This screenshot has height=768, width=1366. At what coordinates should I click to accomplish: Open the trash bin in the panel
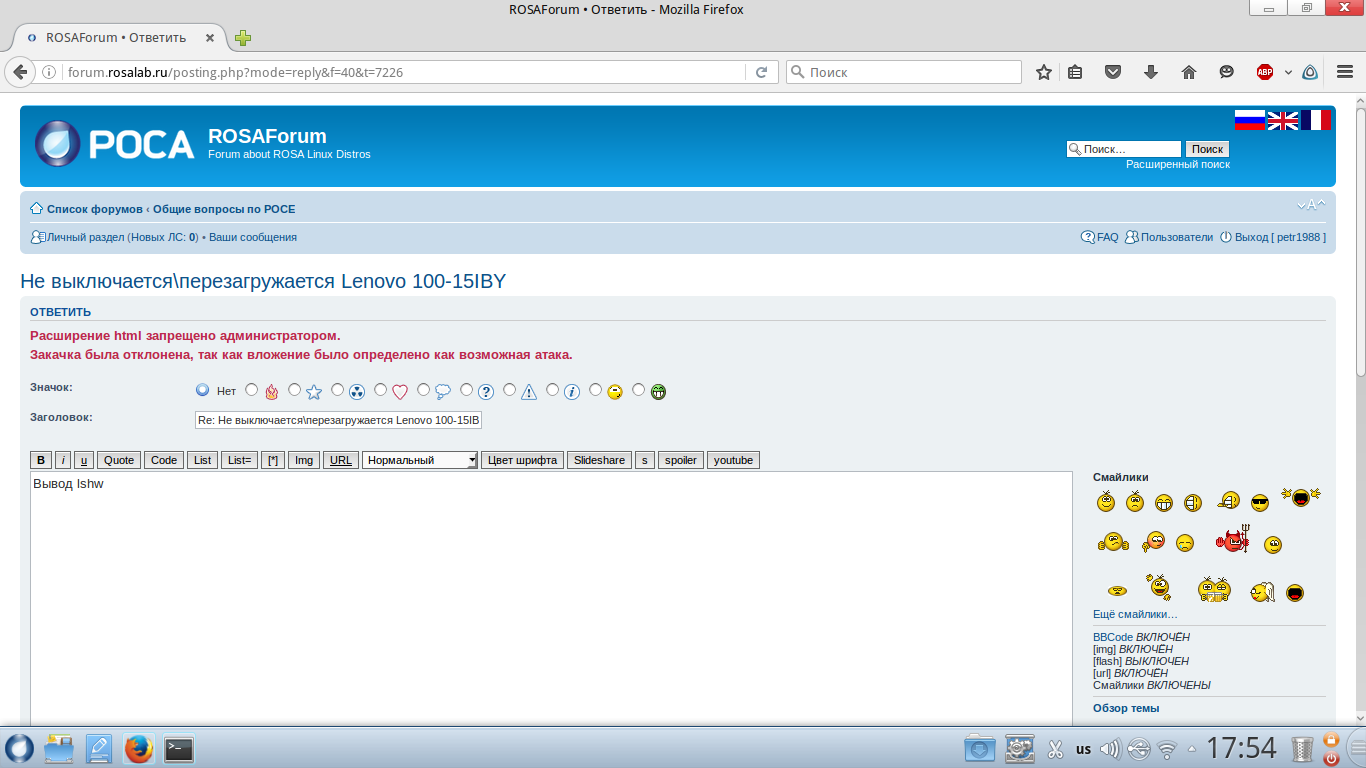pos(1302,749)
